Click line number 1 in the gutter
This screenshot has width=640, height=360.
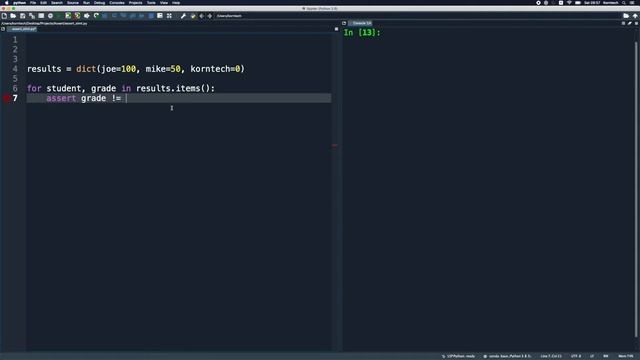[15, 40]
